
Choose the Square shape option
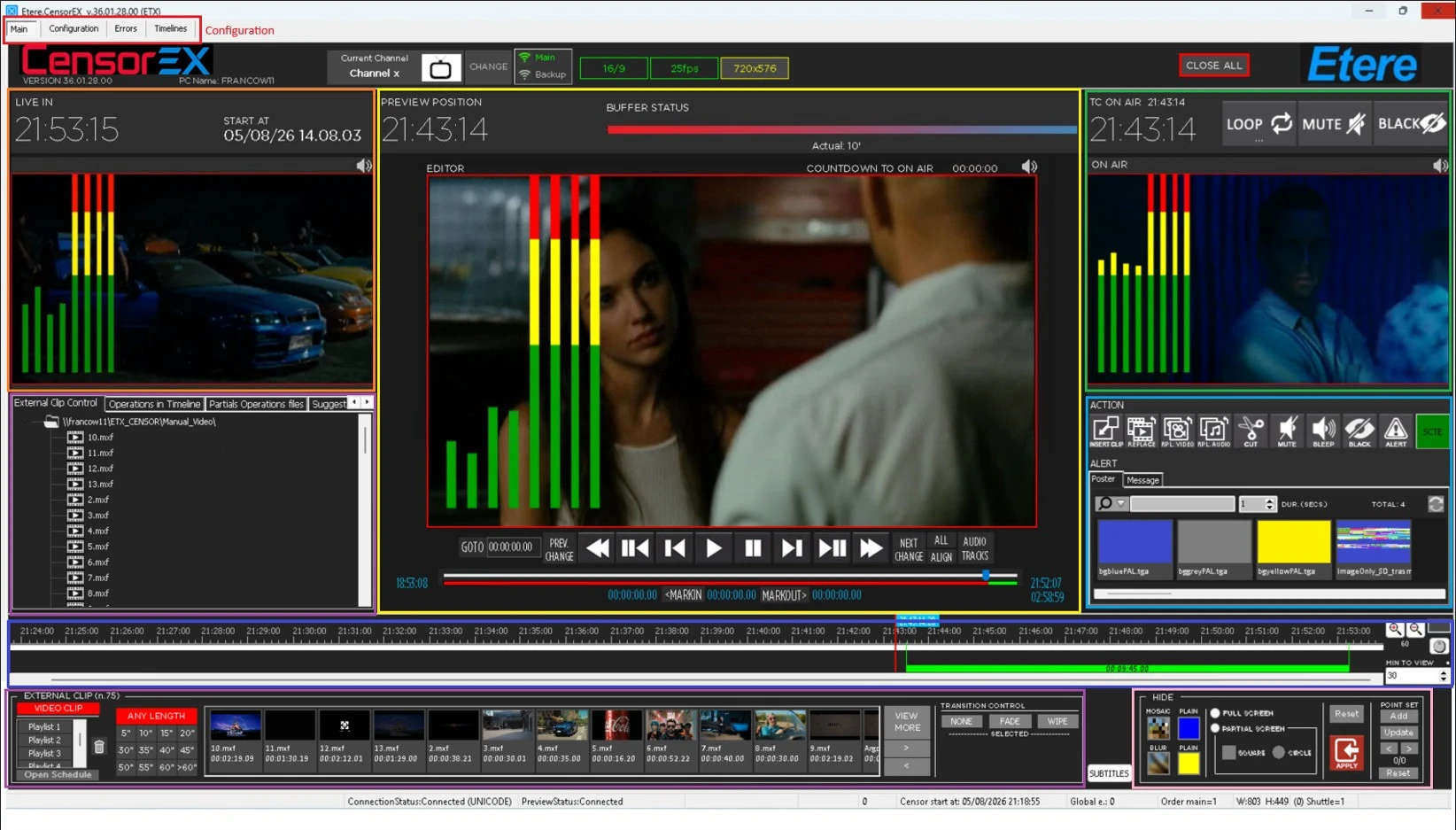coord(1228,753)
